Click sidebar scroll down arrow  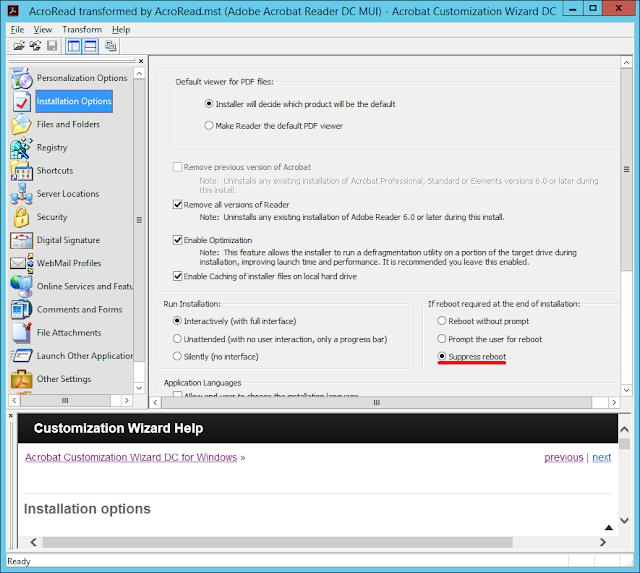(x=139, y=388)
